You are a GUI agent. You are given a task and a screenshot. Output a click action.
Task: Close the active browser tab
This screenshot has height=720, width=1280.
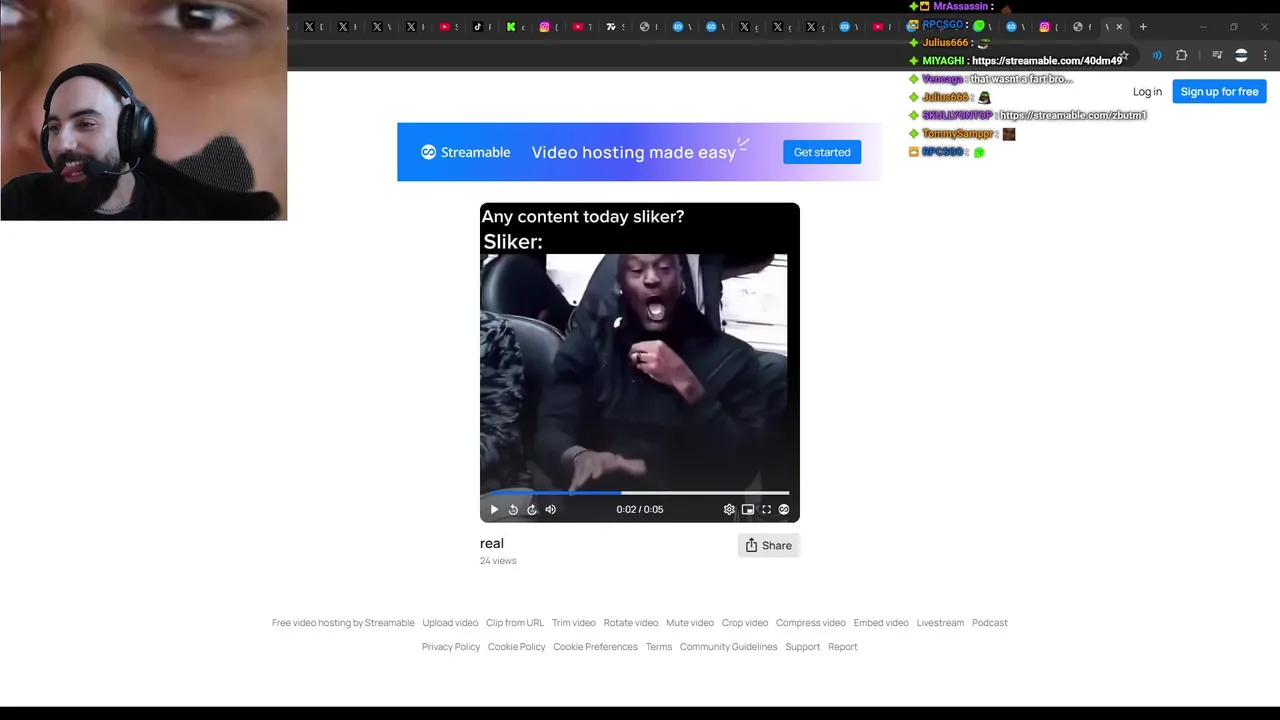[x=1119, y=27]
